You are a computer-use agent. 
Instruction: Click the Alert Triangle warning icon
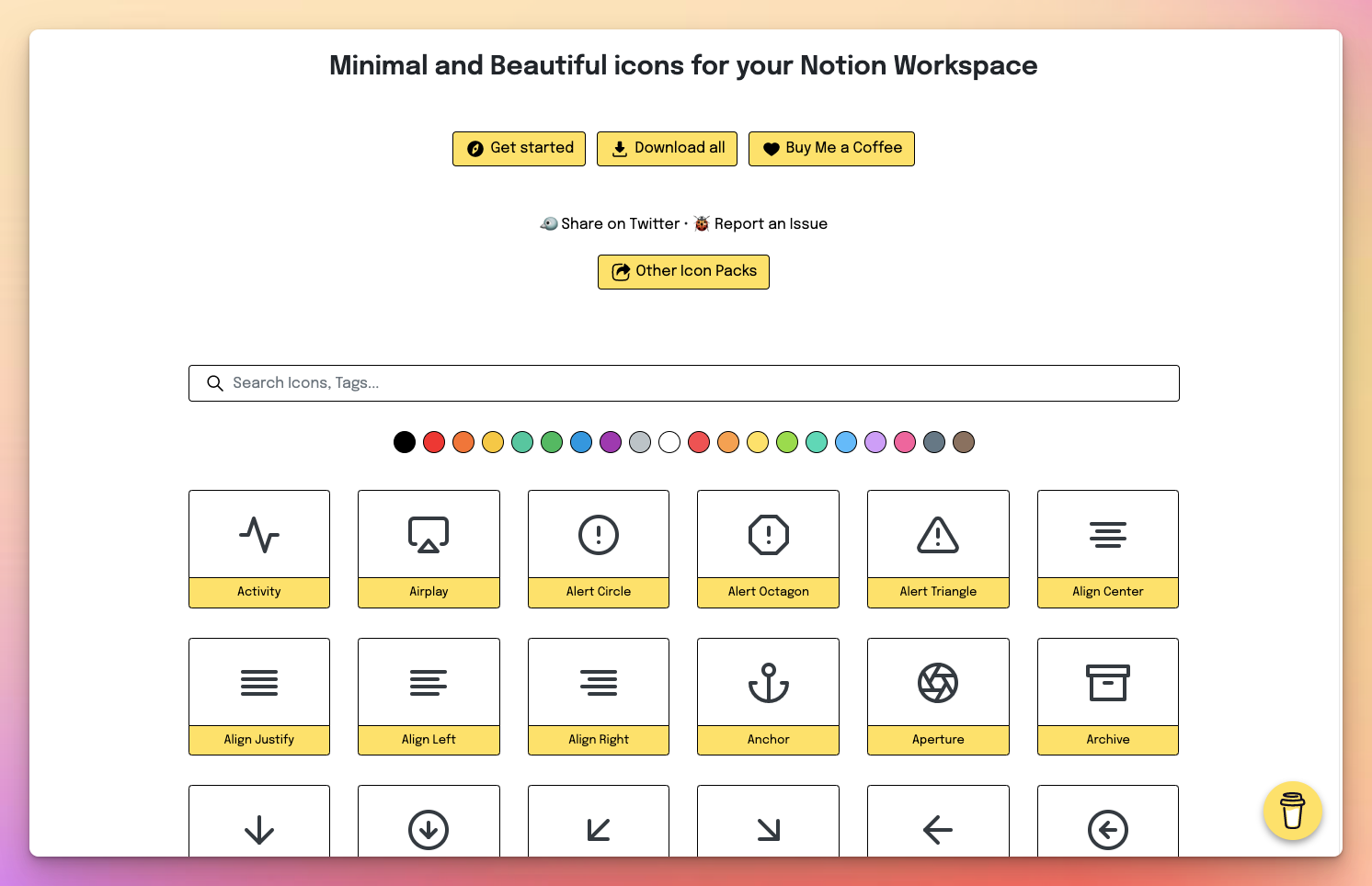(x=938, y=549)
